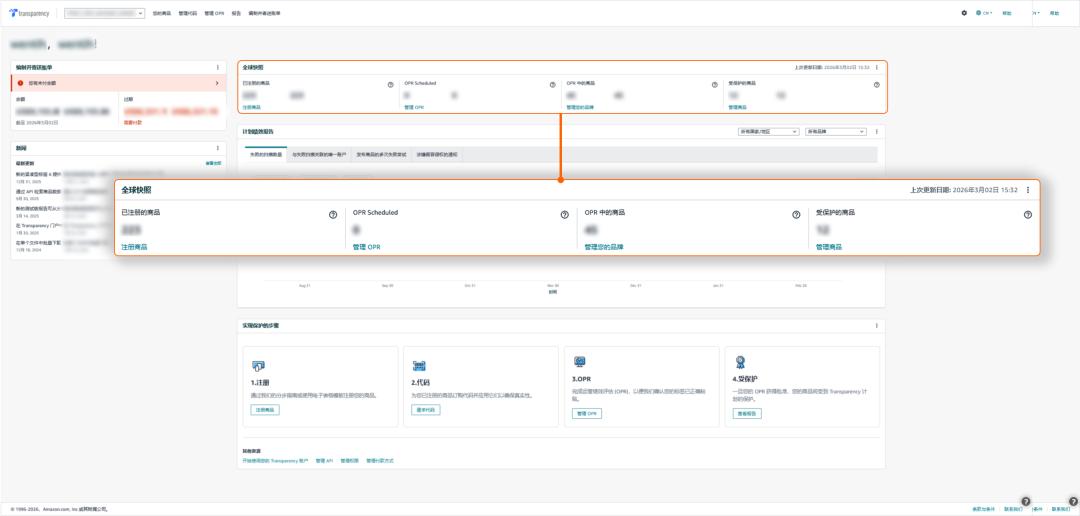Click the 查看报告 button

[748, 413]
